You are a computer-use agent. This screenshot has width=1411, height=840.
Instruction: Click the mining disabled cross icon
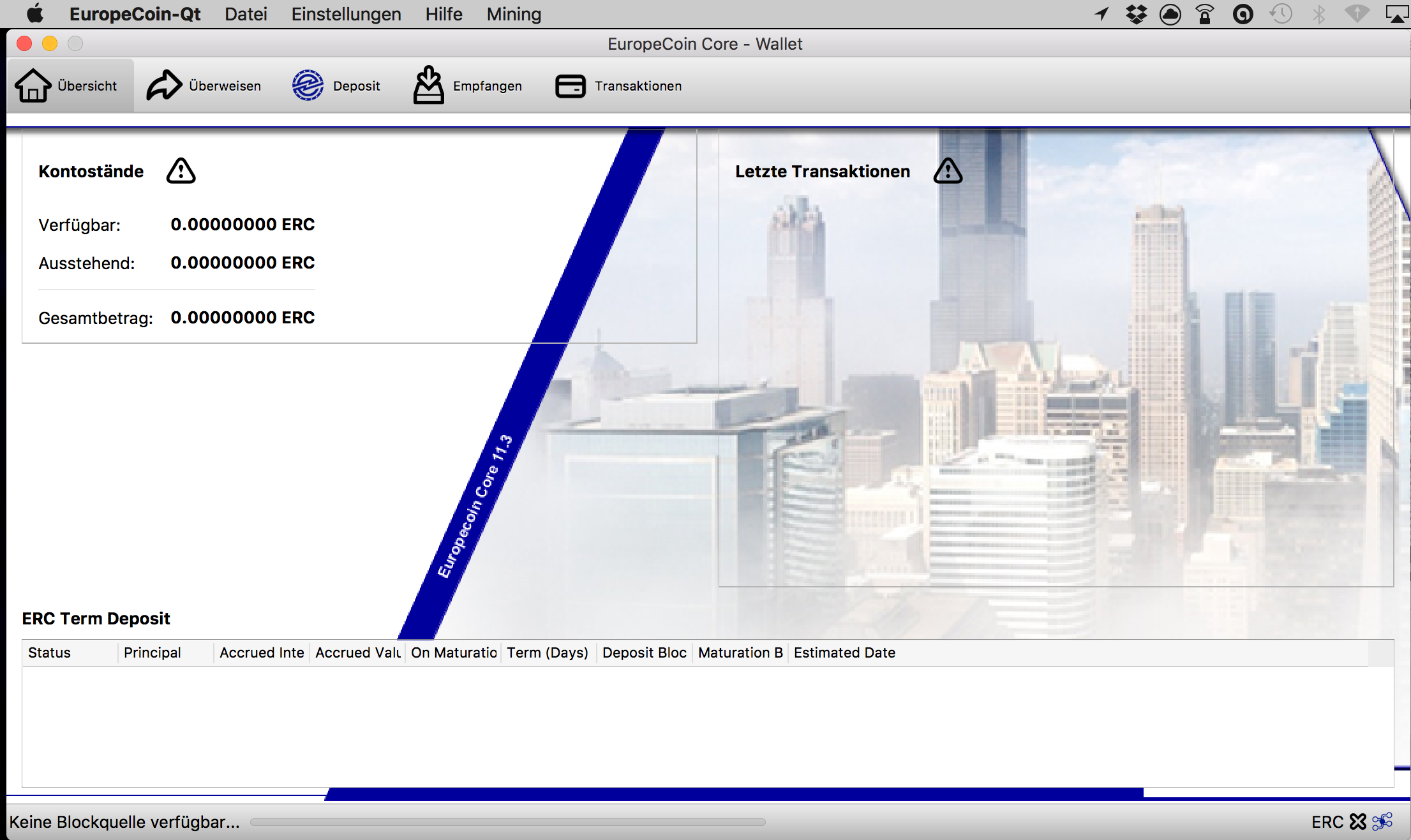pyautogui.click(x=1358, y=822)
